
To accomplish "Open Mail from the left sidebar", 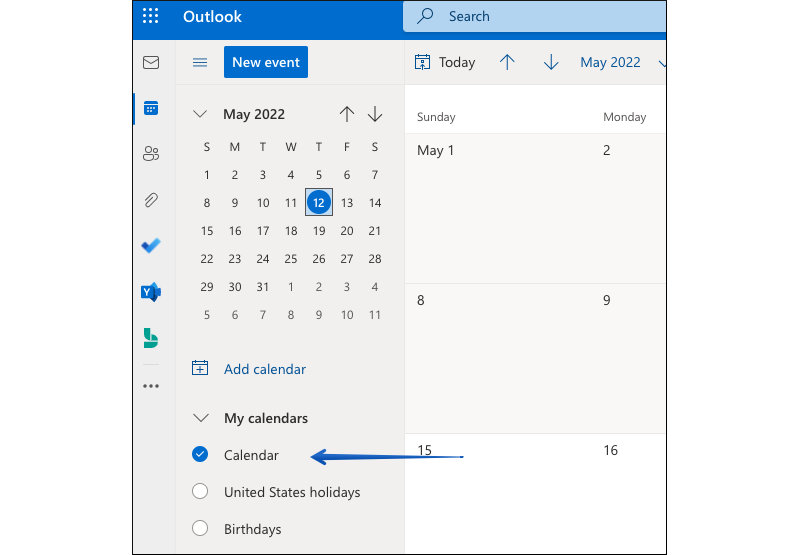I will (151, 63).
